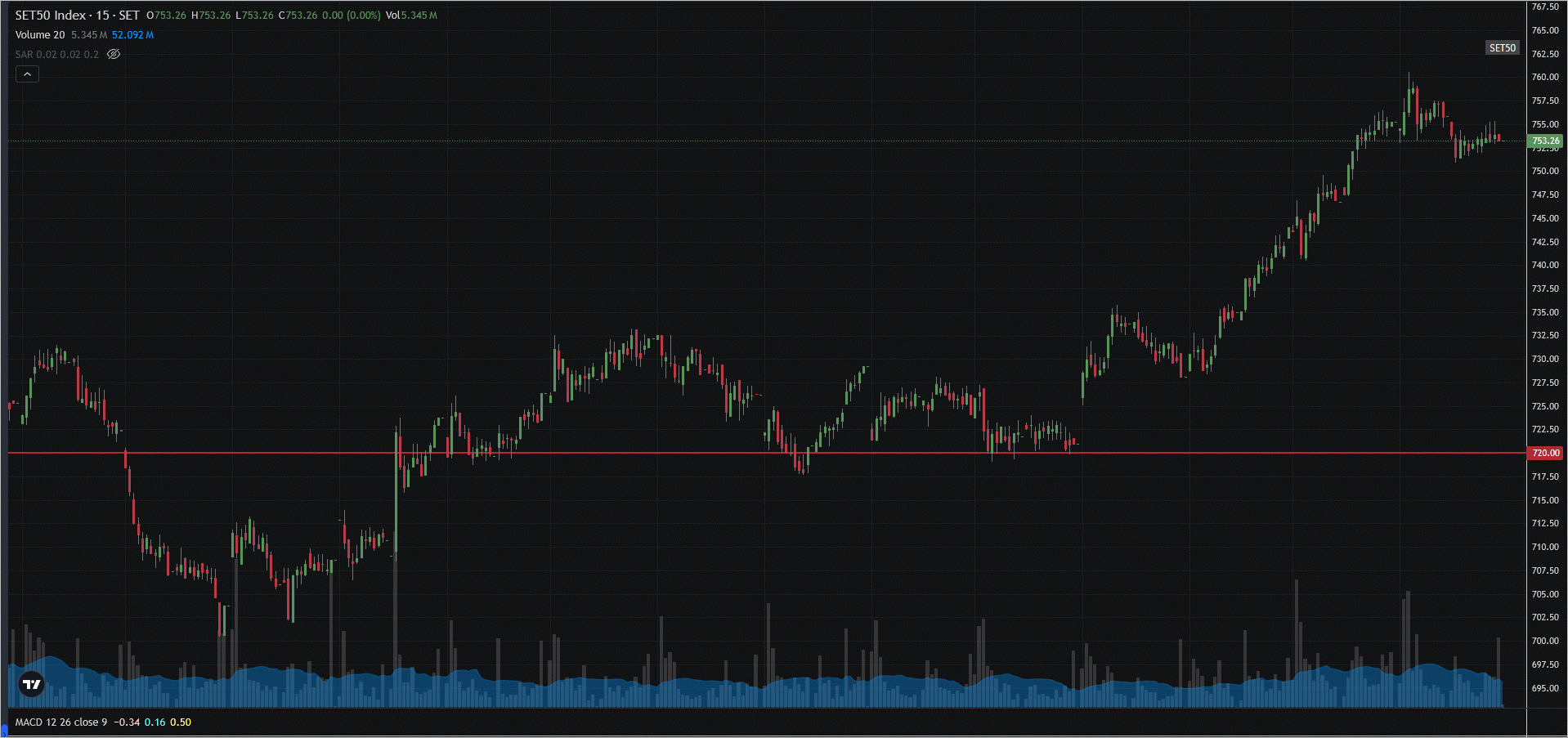Select the SAR 0.02 0.02 0.2 legend

tap(57, 55)
